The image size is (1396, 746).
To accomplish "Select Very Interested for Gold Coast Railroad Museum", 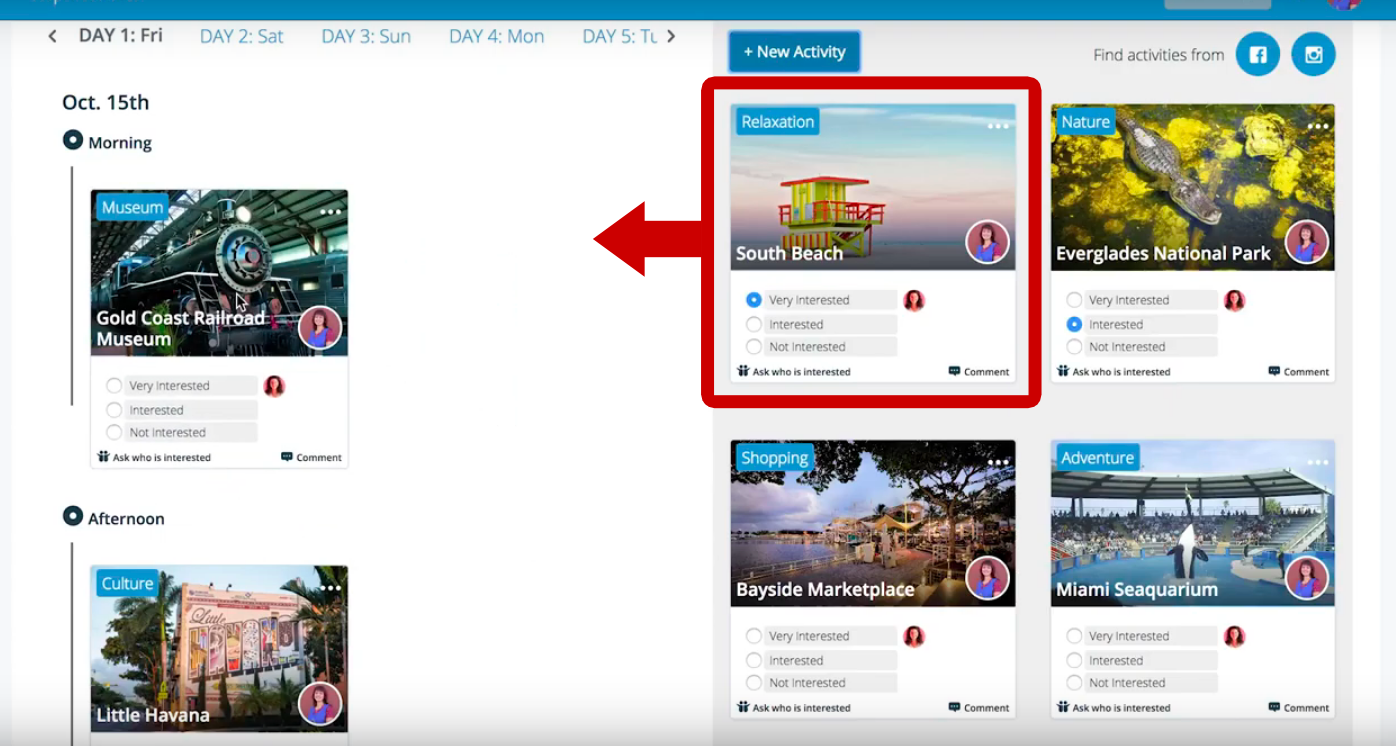I will point(114,386).
